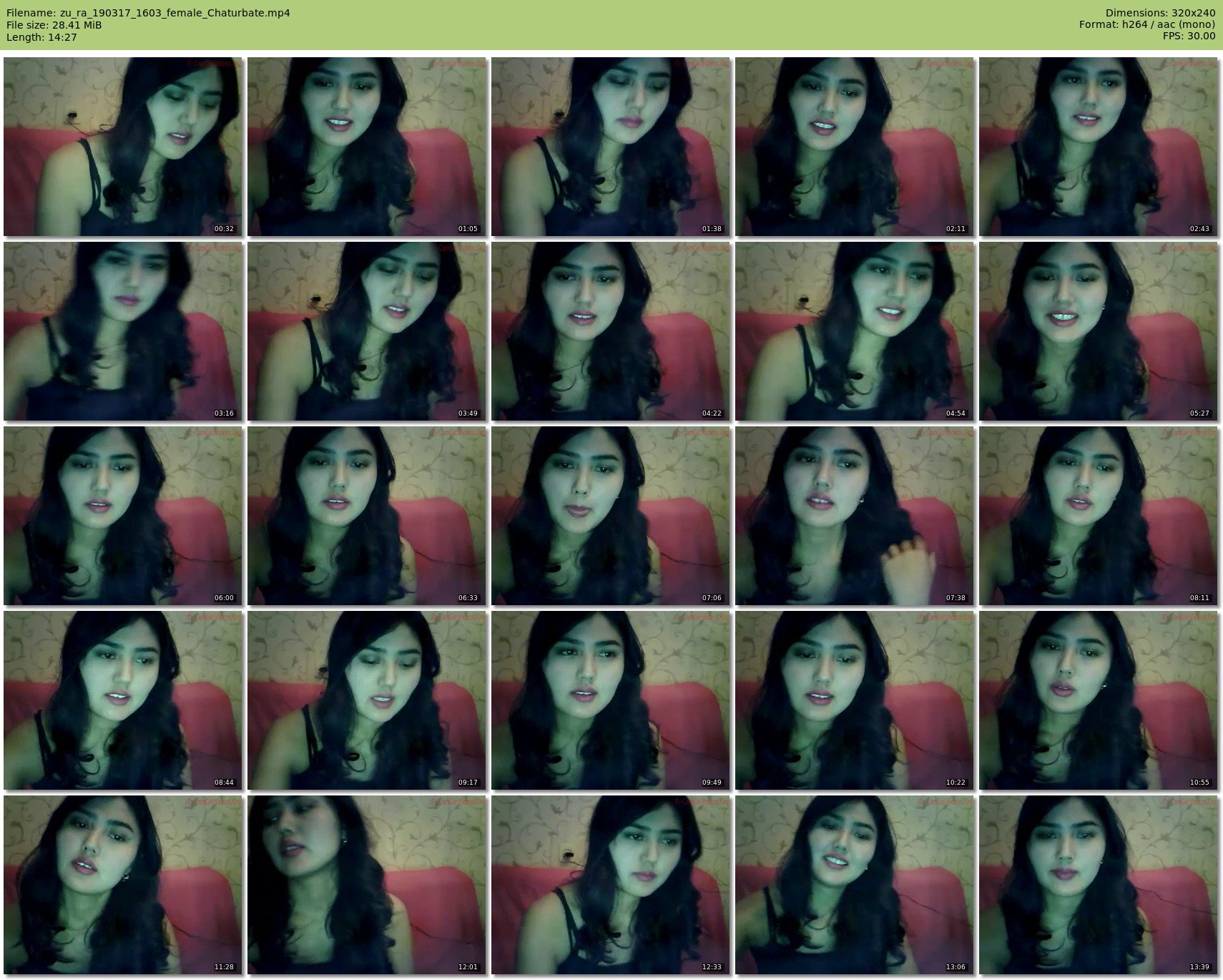Select the thumbnail stamped 00:32
The height and width of the screenshot is (980, 1223).
point(123,147)
